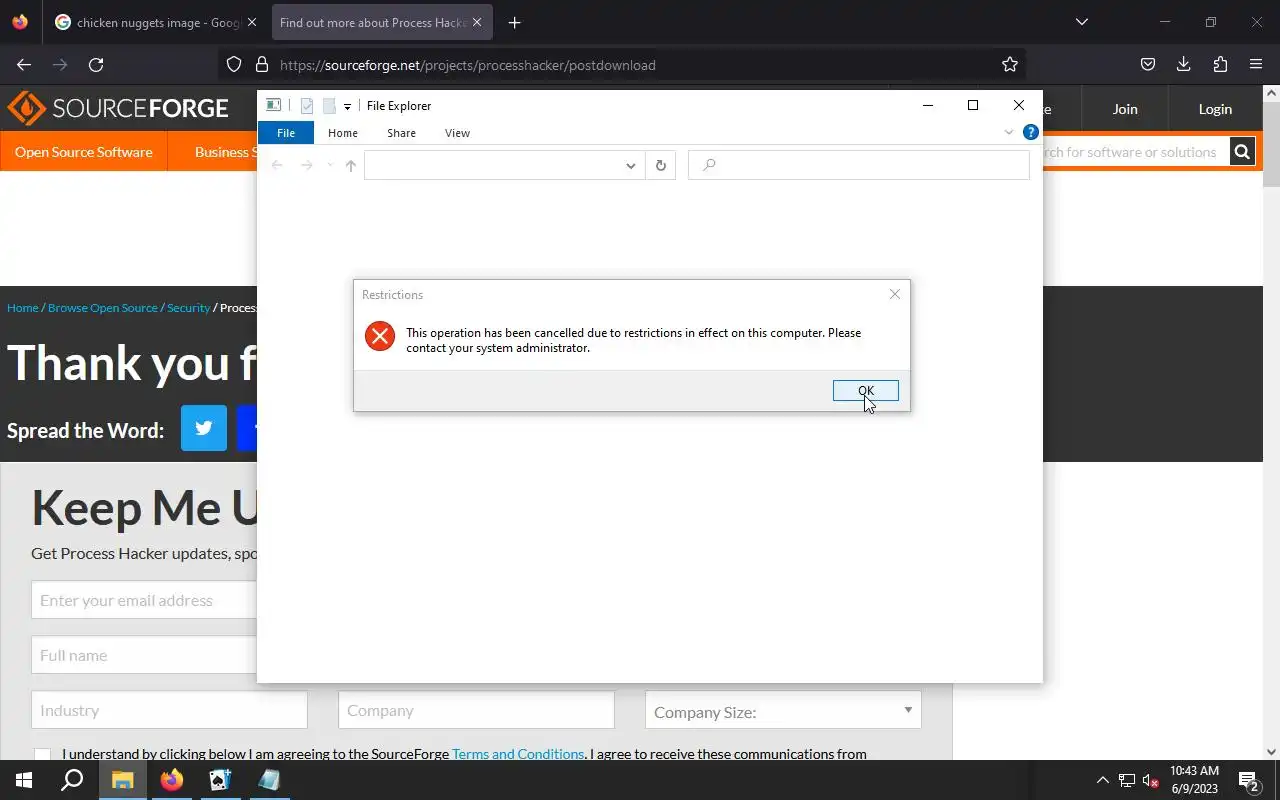
Task: Open the recent locations dropdown
Action: pyautogui.click(x=330, y=165)
